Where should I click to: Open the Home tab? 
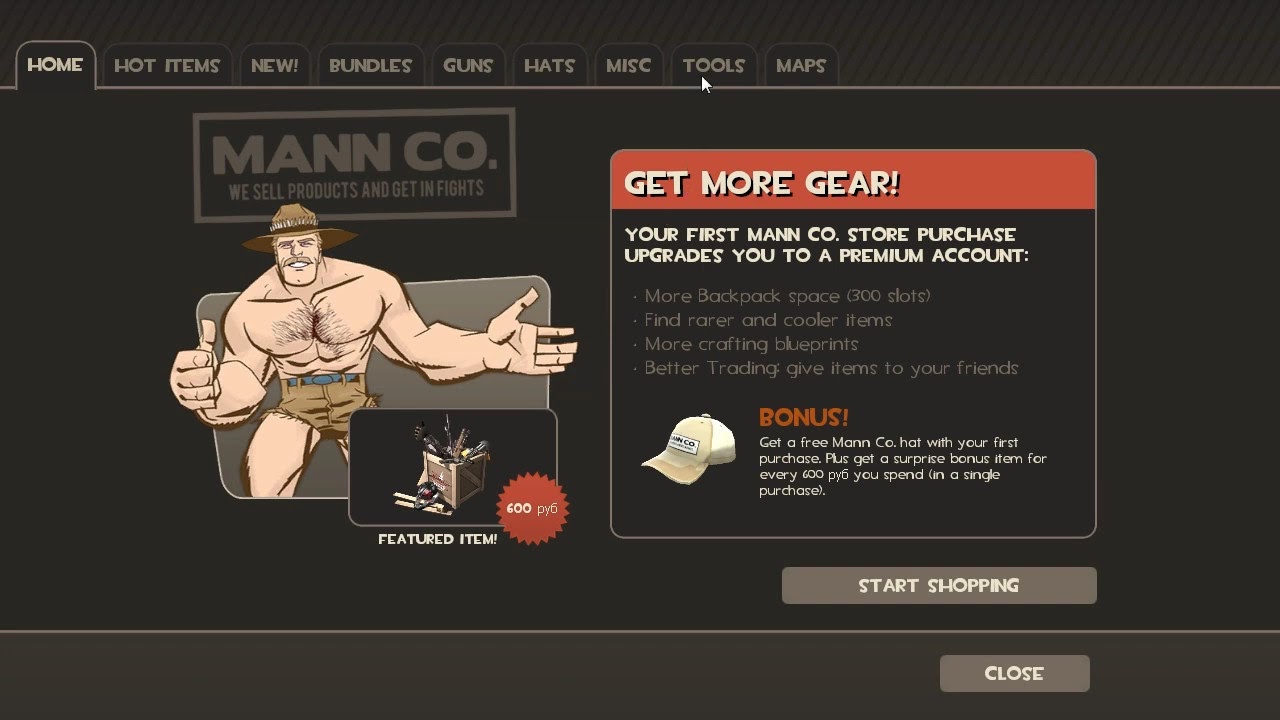[x=55, y=65]
